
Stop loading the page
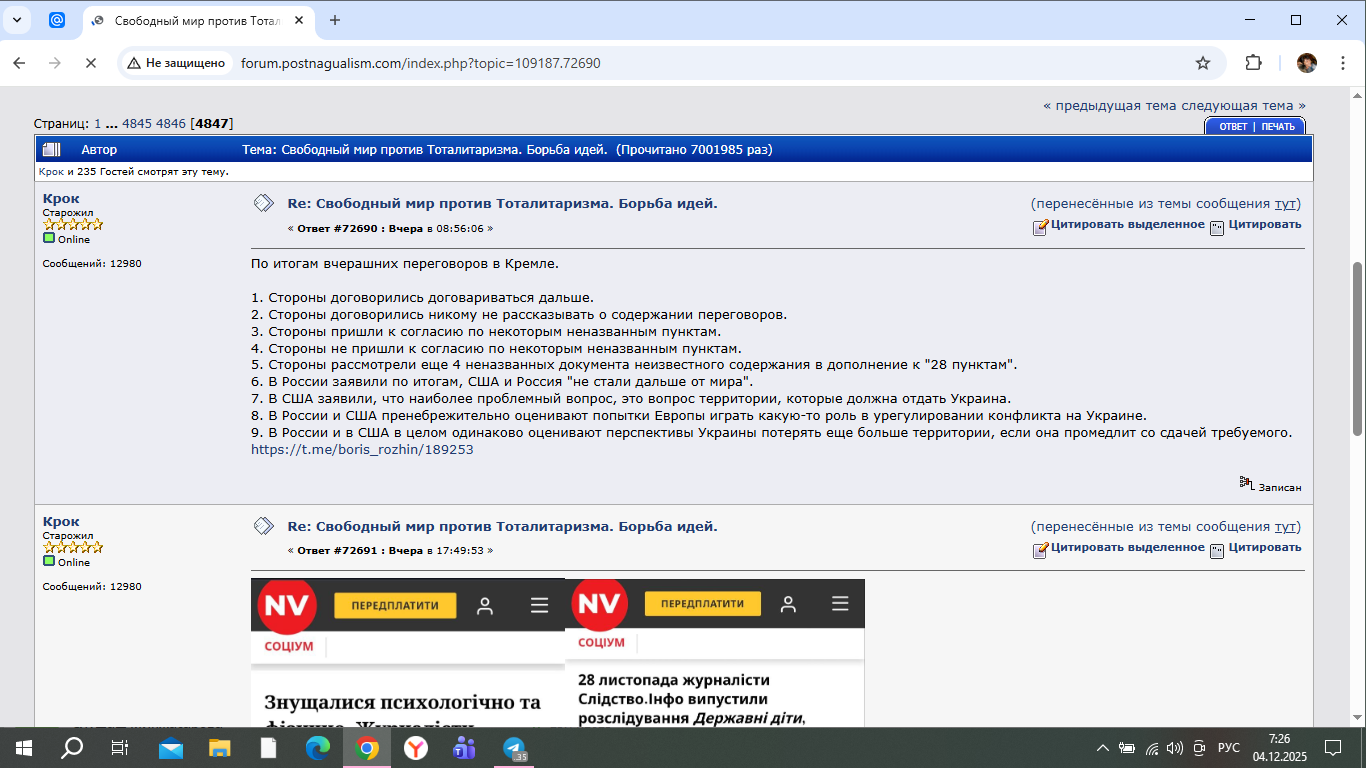point(89,63)
